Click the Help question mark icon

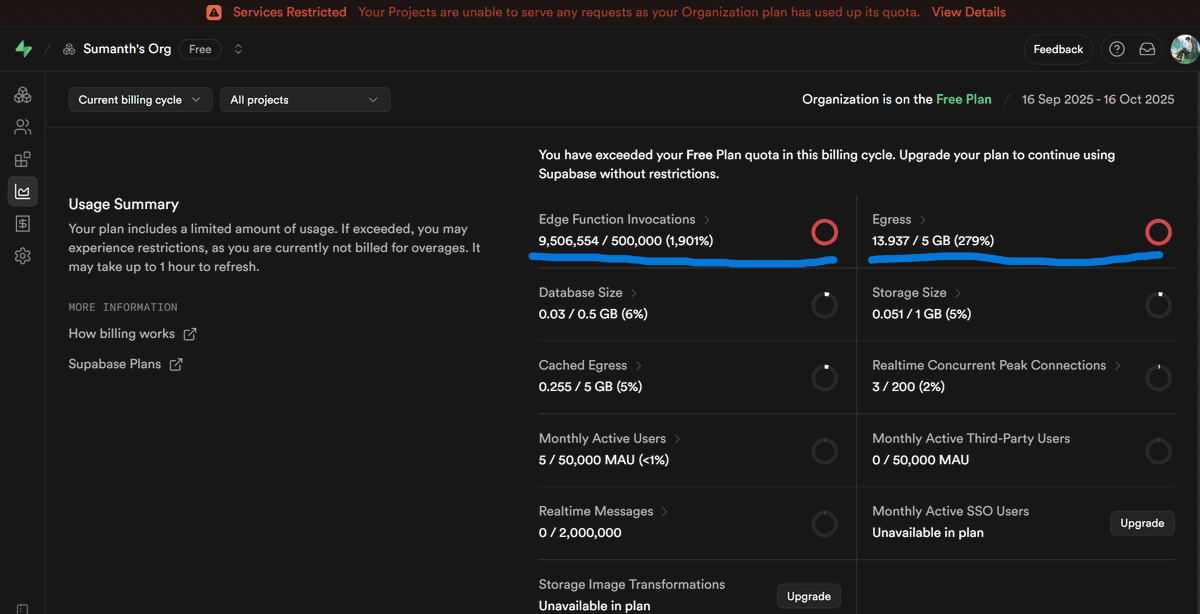click(x=1117, y=49)
